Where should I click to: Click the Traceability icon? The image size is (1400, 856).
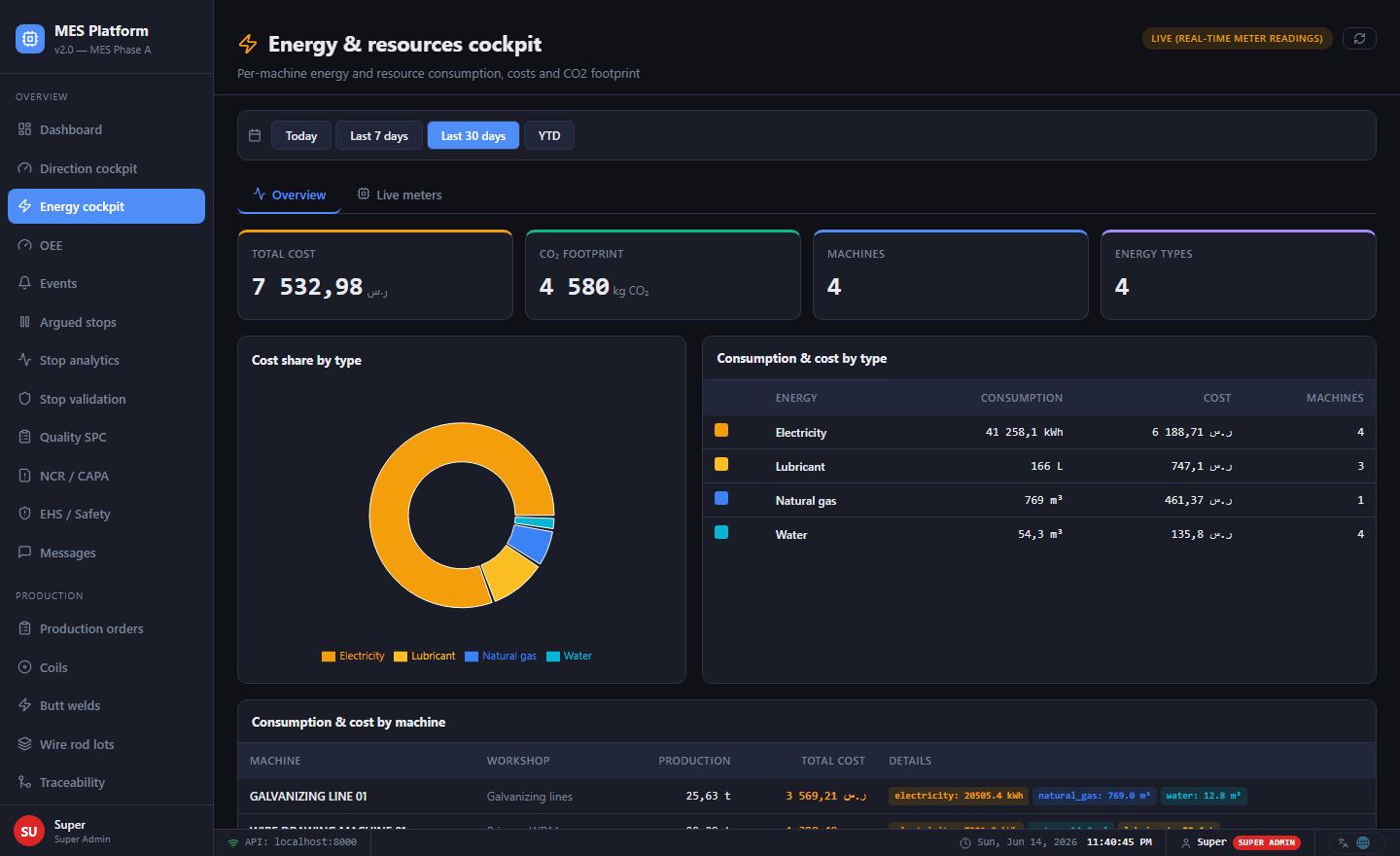coord(24,782)
